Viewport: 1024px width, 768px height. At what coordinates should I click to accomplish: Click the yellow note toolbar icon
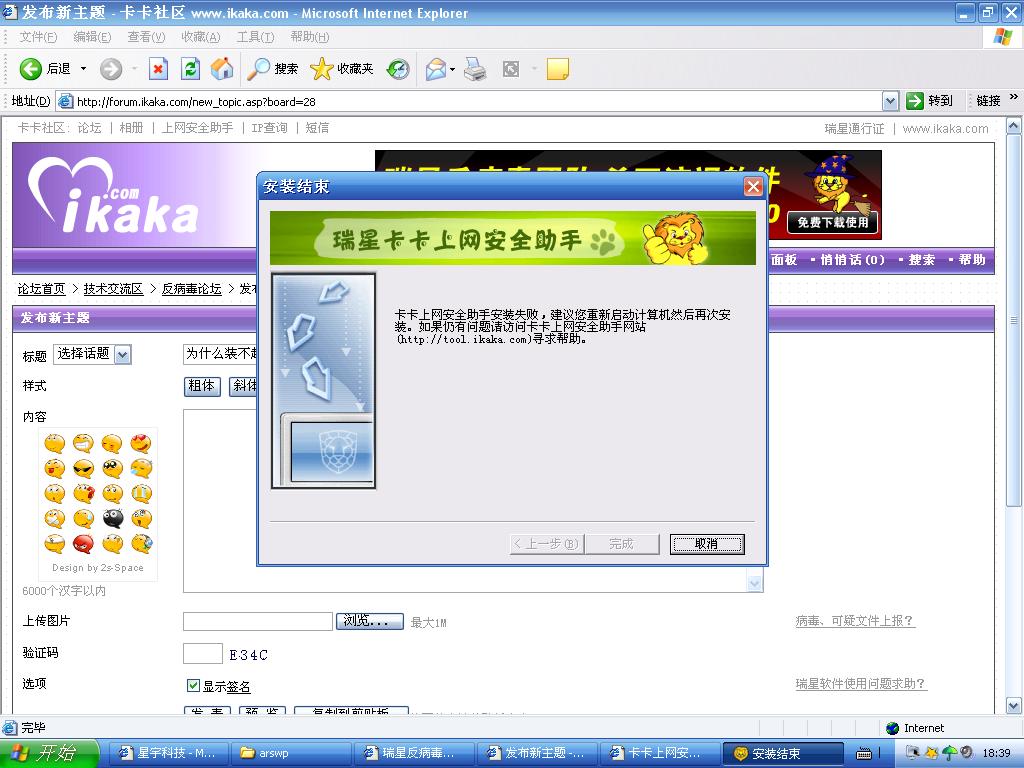pyautogui.click(x=557, y=69)
